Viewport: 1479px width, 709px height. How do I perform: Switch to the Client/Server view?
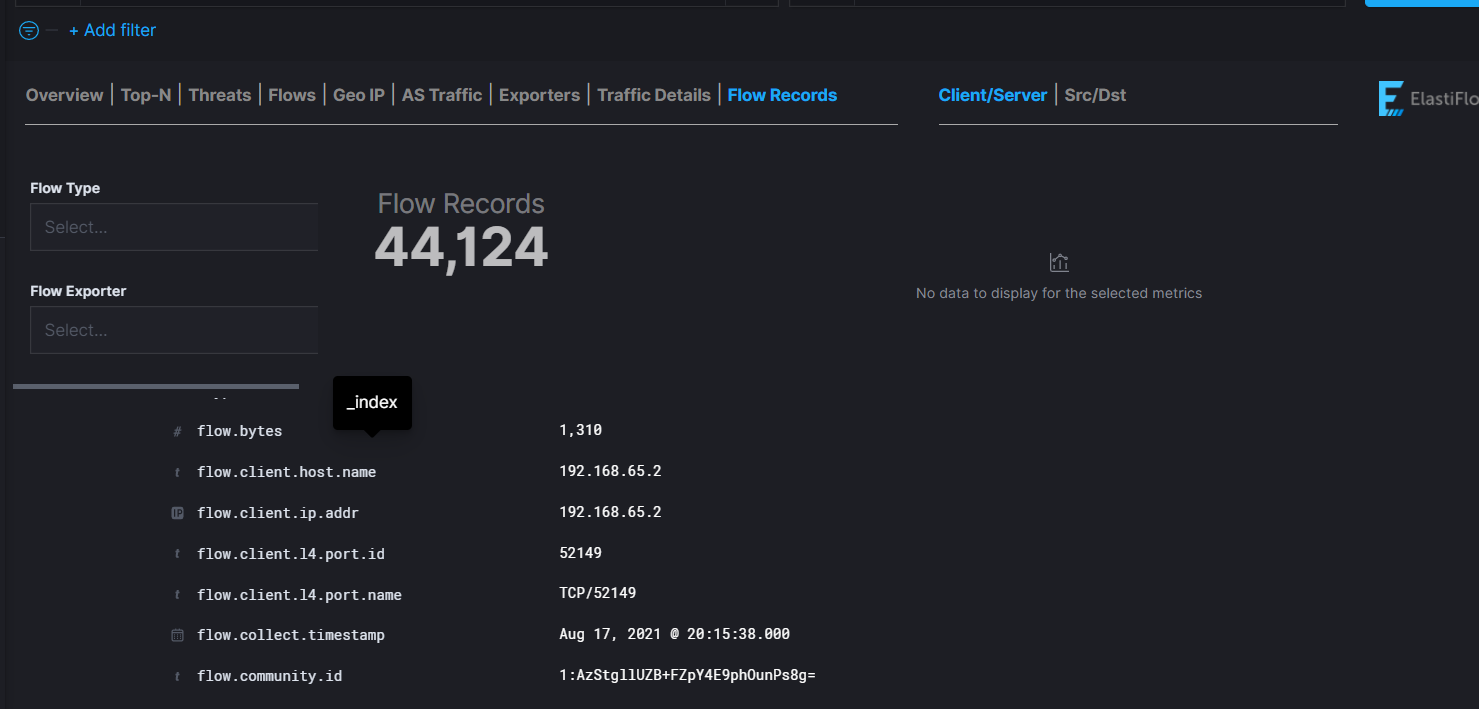[992, 94]
